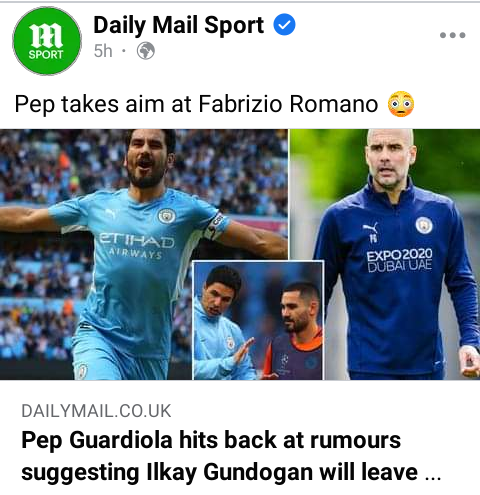Tap the Etihad Airways logo on the shirt

click(136, 246)
